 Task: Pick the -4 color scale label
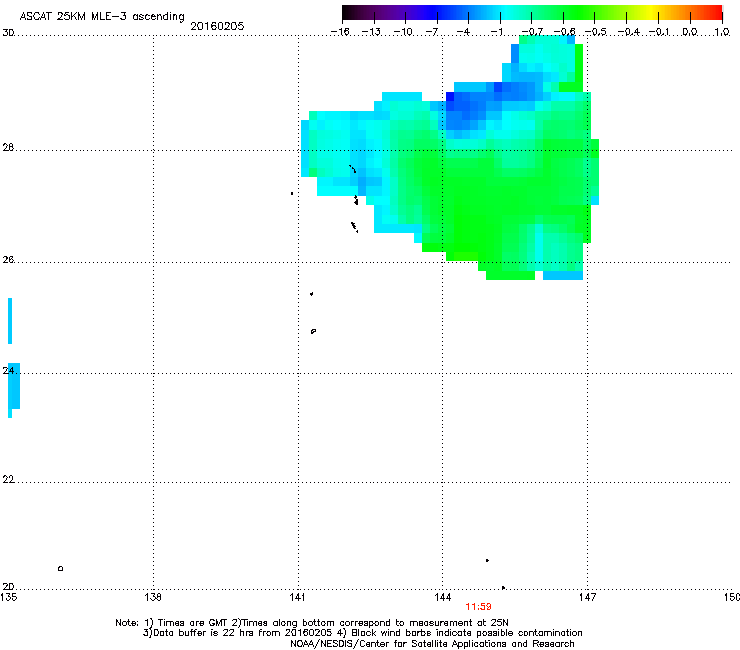tap(463, 32)
